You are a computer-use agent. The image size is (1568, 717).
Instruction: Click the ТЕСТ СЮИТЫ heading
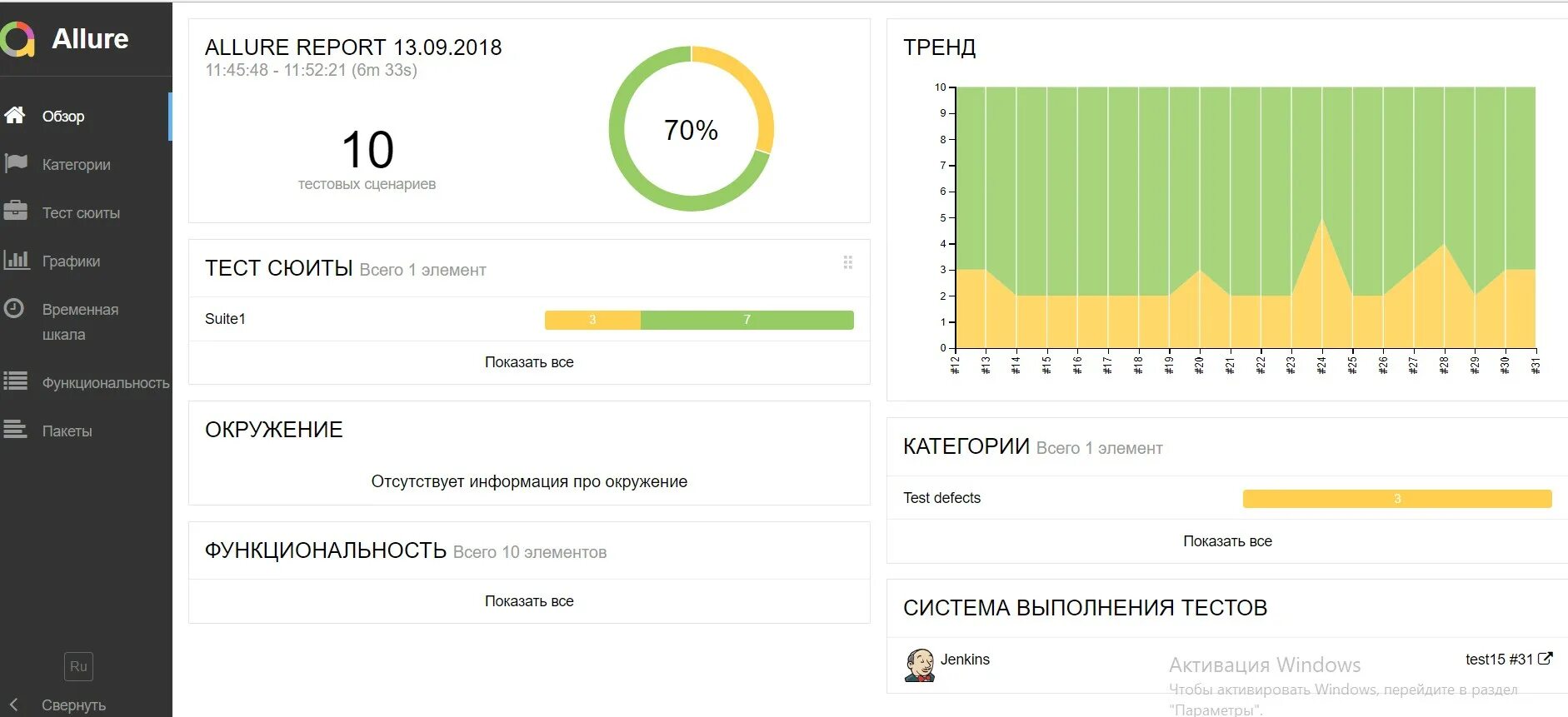(279, 268)
